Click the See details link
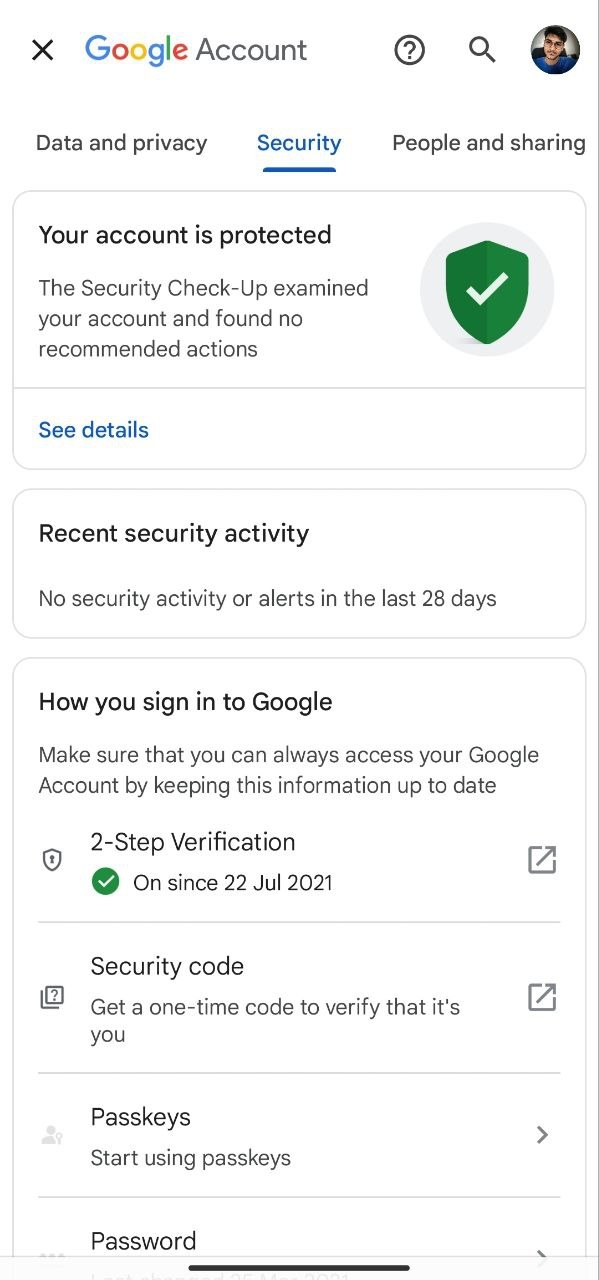Image resolution: width=599 pixels, height=1280 pixels. coord(94,430)
